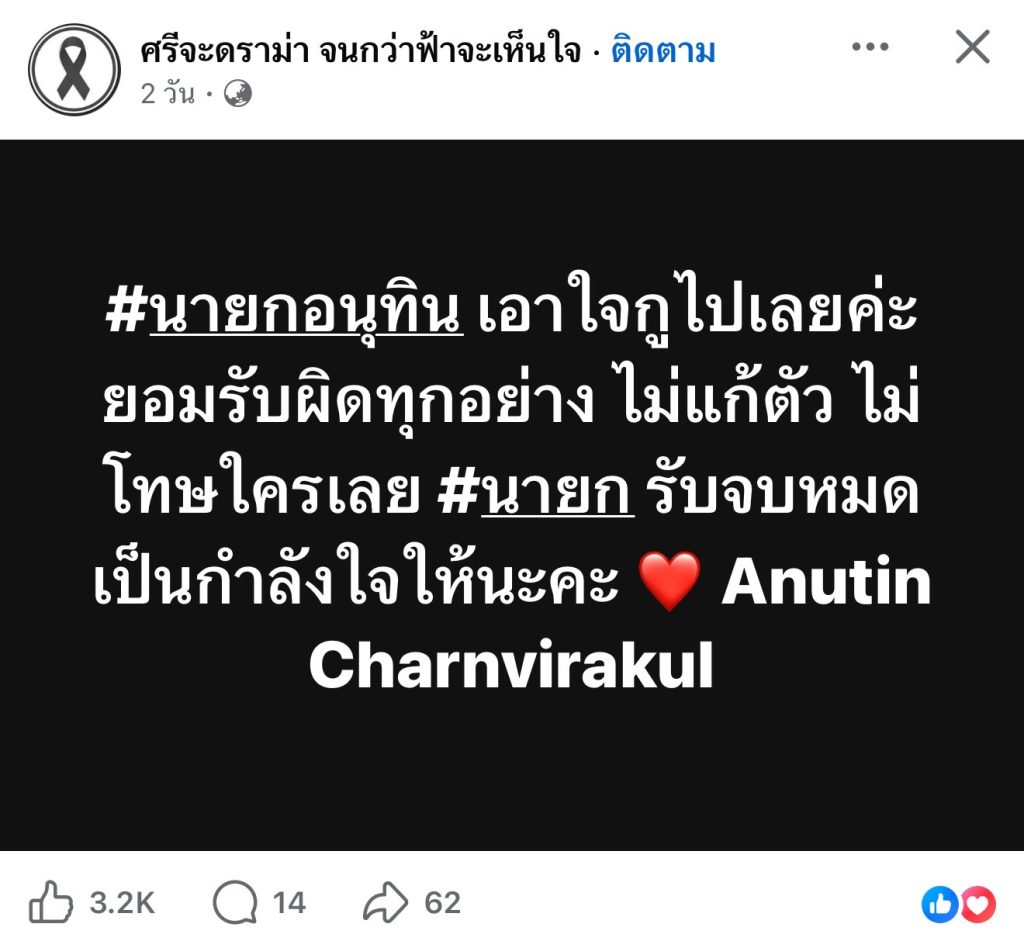Open the three-dot post options menu

870,46
